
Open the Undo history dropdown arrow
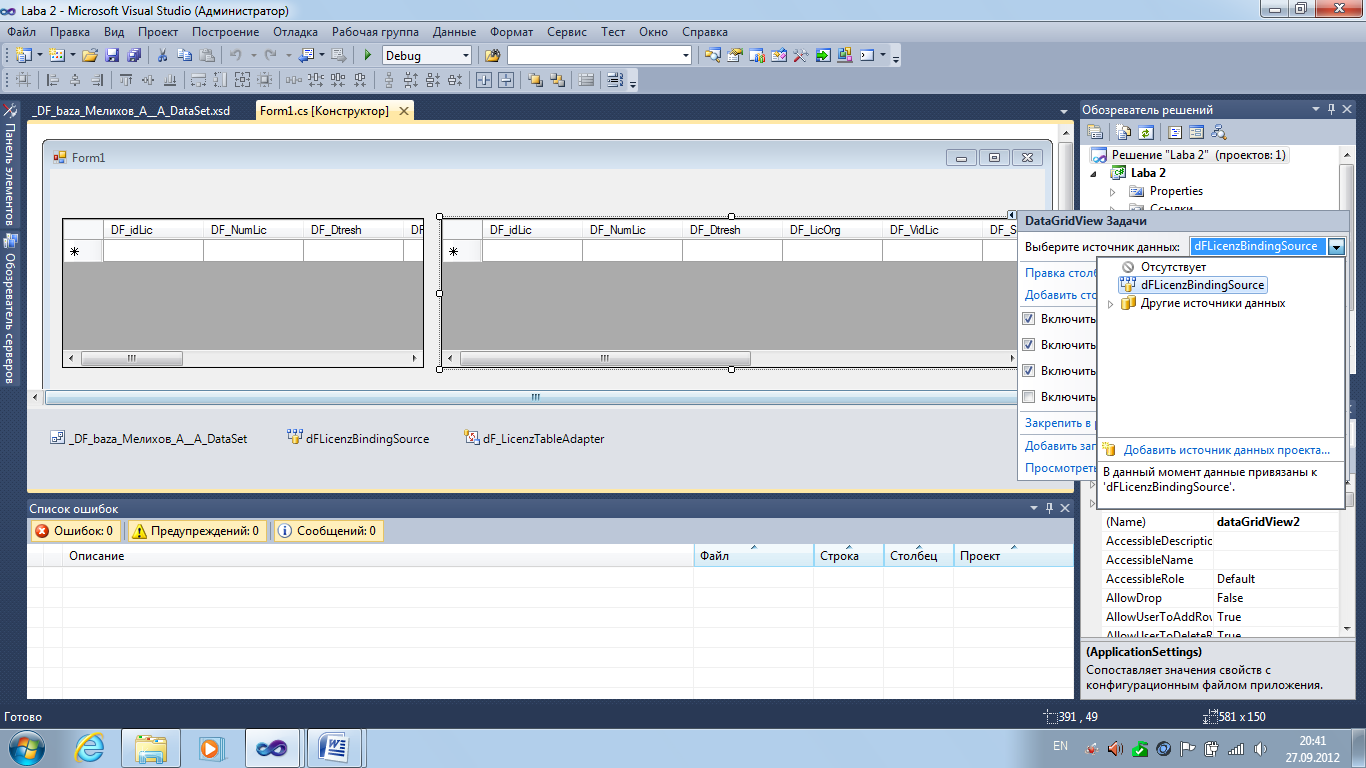click(253, 56)
